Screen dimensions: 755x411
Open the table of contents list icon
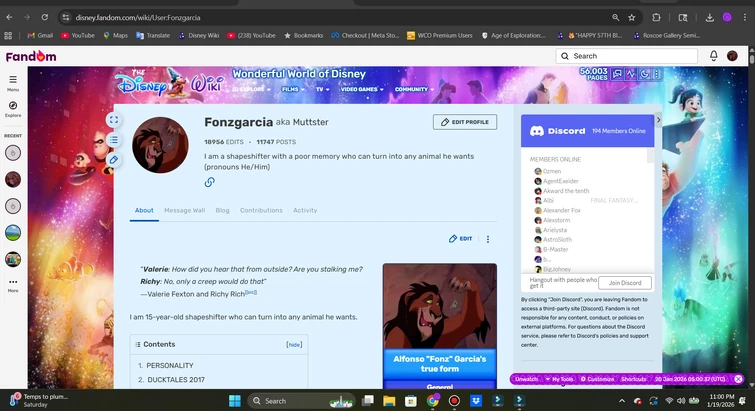coord(114,140)
